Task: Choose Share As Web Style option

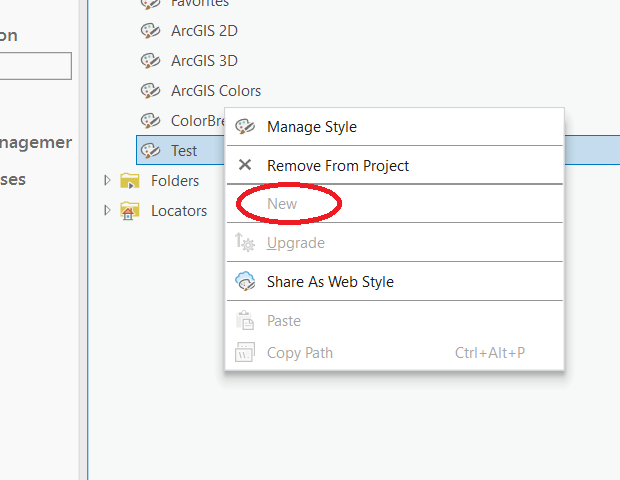Action: [330, 282]
